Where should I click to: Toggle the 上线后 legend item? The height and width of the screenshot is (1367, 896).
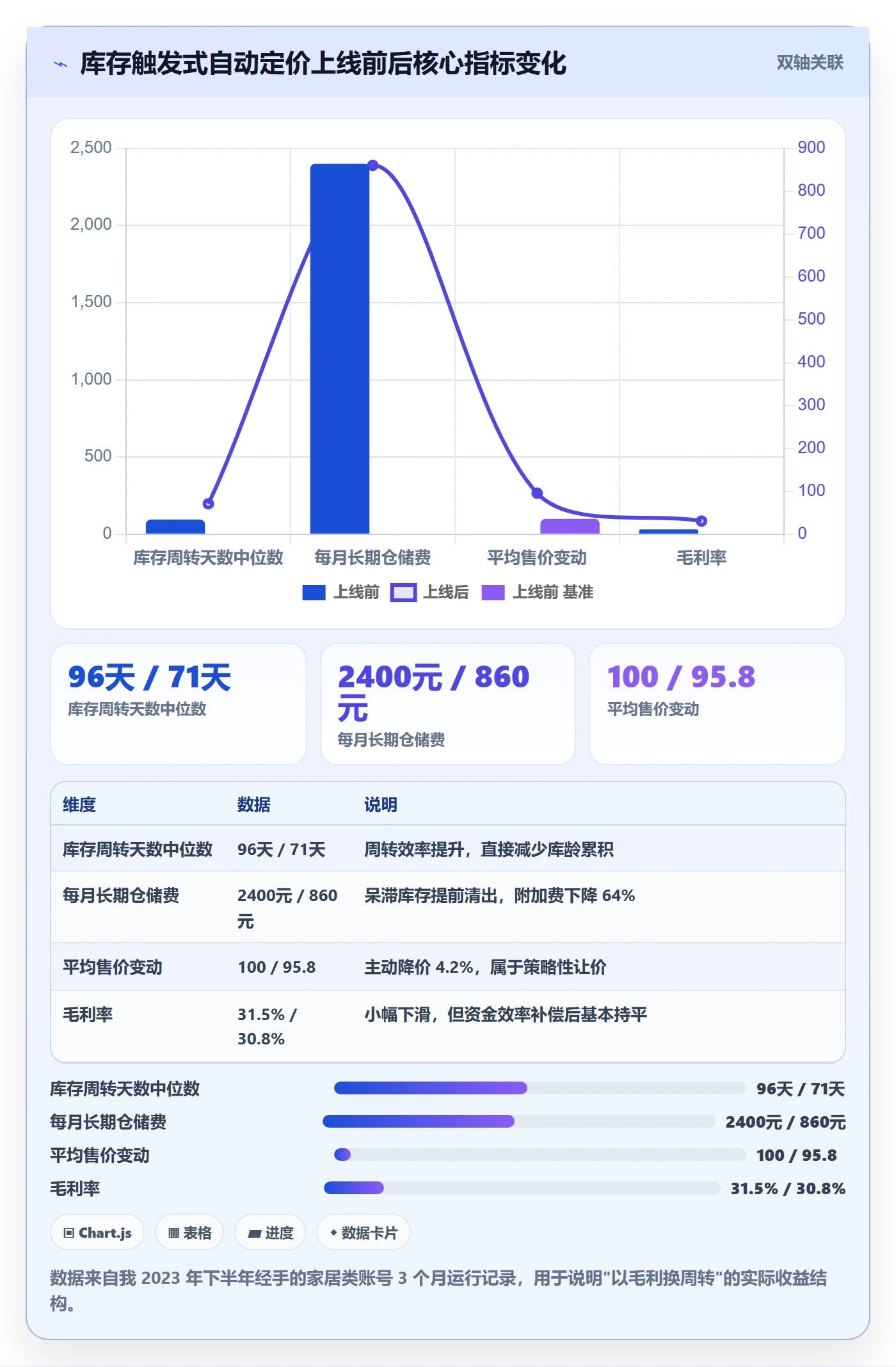(429, 593)
